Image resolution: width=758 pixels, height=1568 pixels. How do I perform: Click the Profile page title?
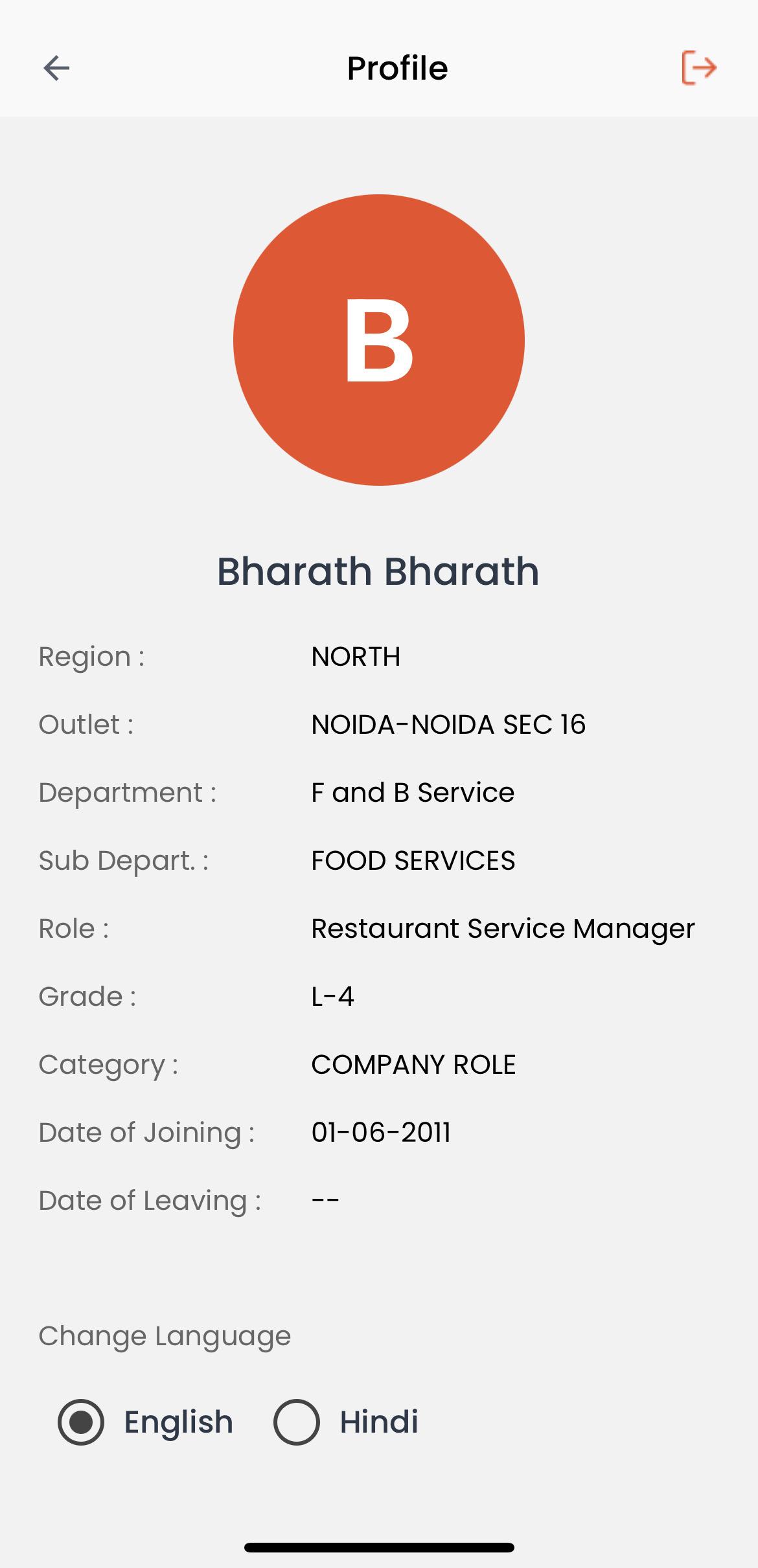tap(397, 68)
